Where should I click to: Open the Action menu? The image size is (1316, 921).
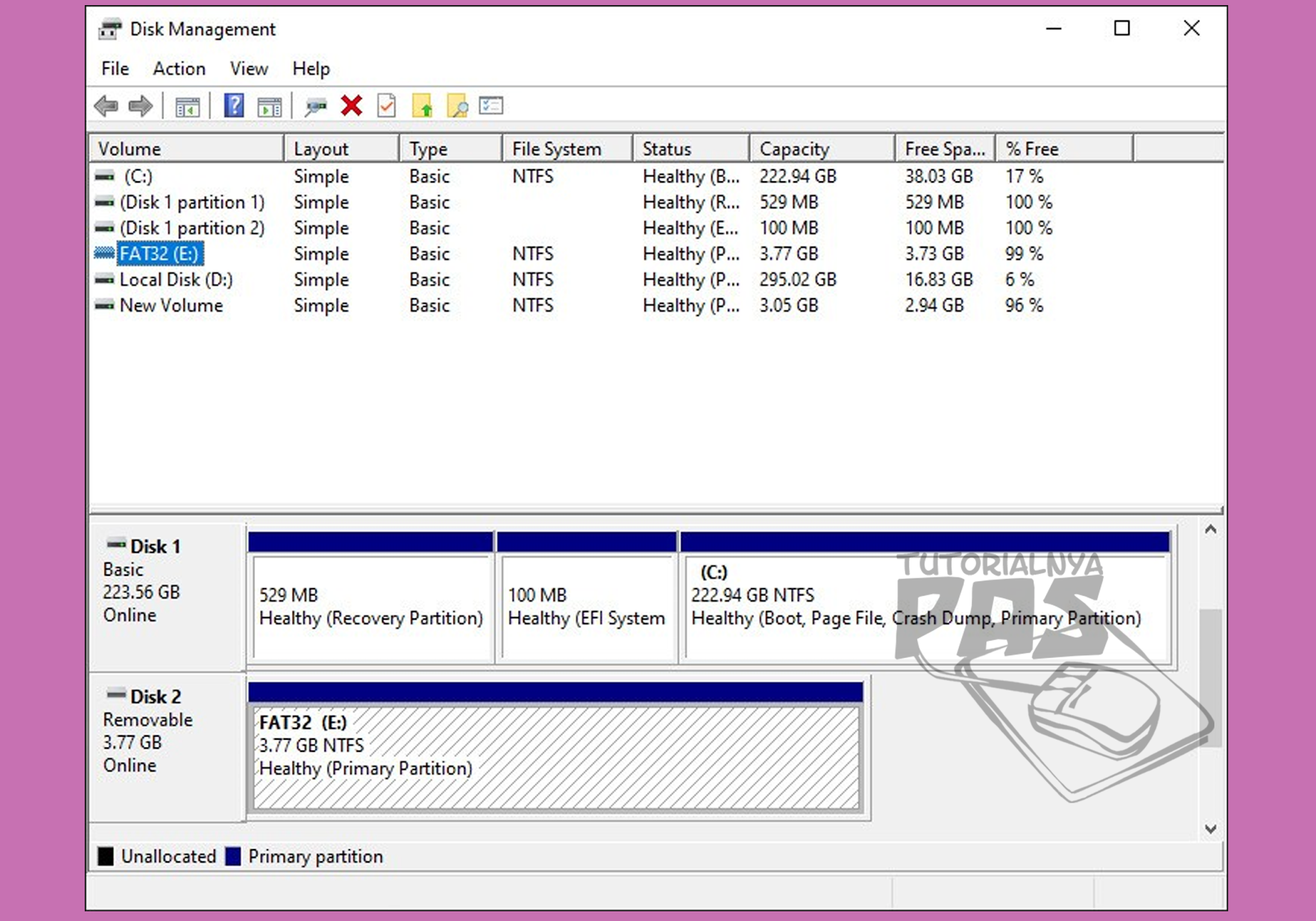[x=179, y=68]
